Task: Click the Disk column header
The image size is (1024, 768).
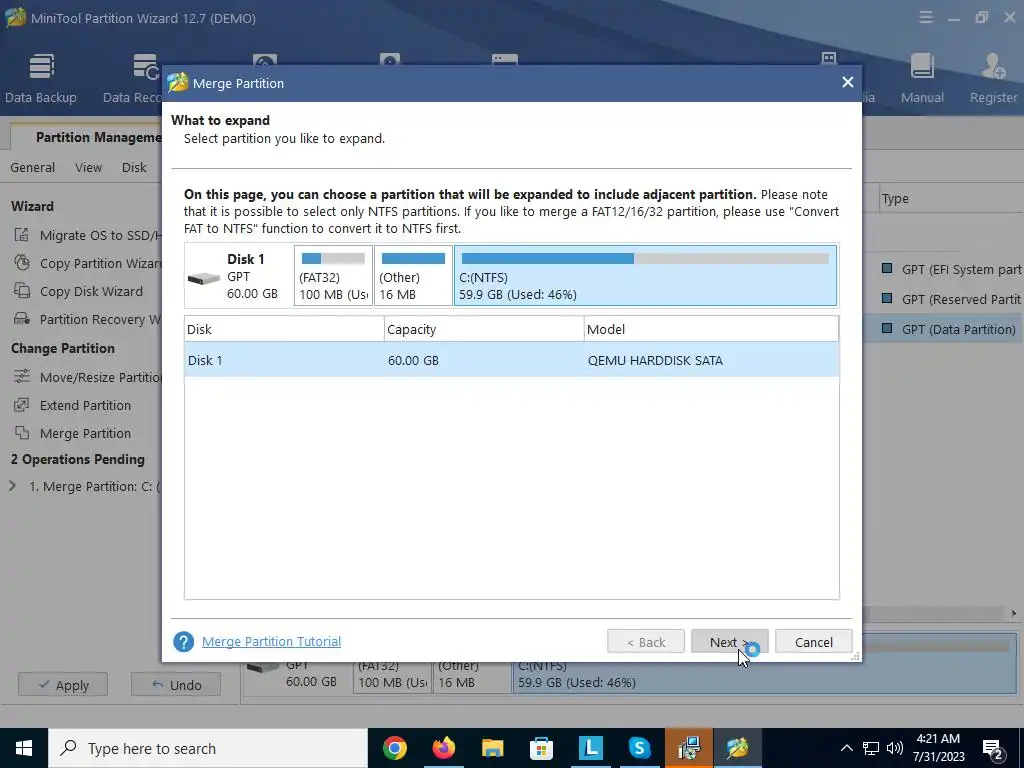Action: pos(284,329)
